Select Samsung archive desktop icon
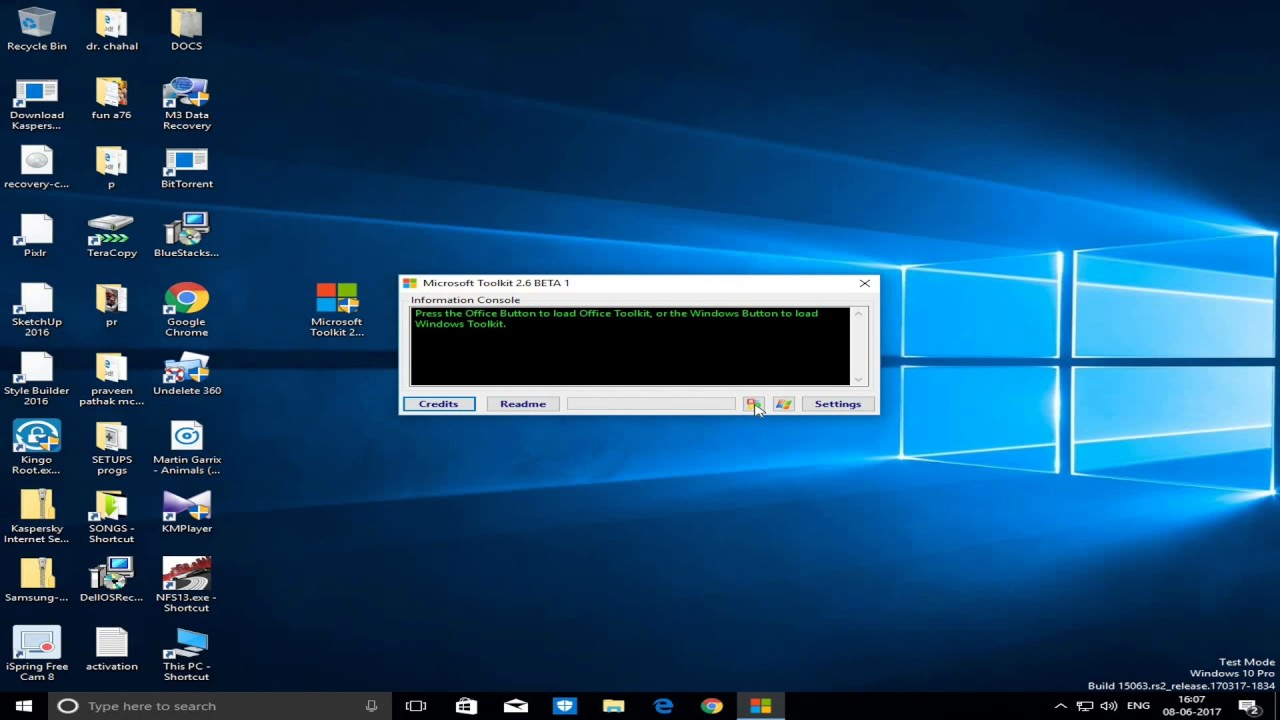The height and width of the screenshot is (720, 1280). coord(37,581)
